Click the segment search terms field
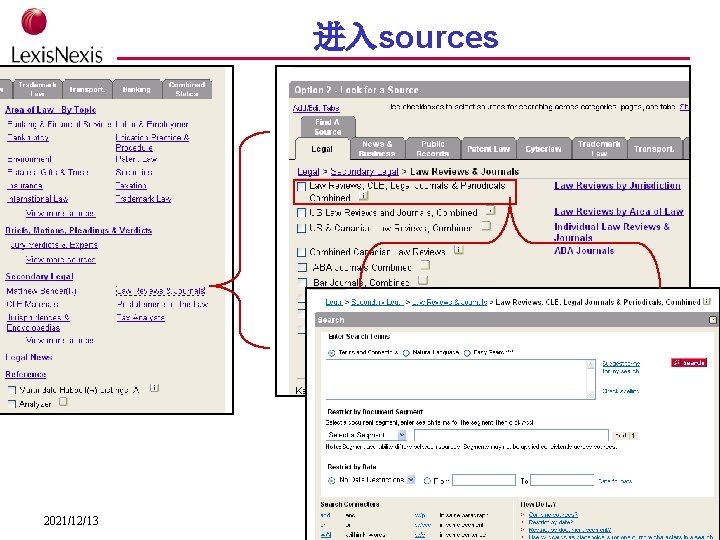 tap(511, 435)
